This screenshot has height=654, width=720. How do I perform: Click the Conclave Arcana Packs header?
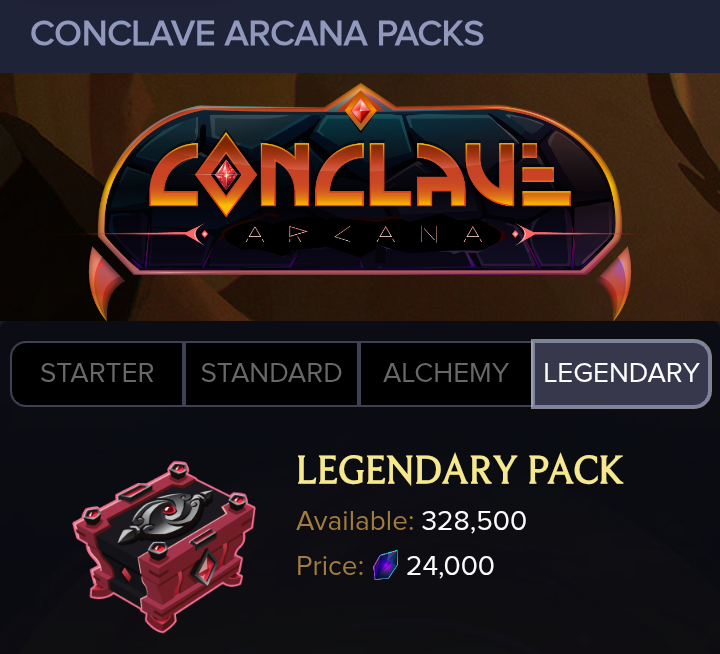pyautogui.click(x=257, y=34)
